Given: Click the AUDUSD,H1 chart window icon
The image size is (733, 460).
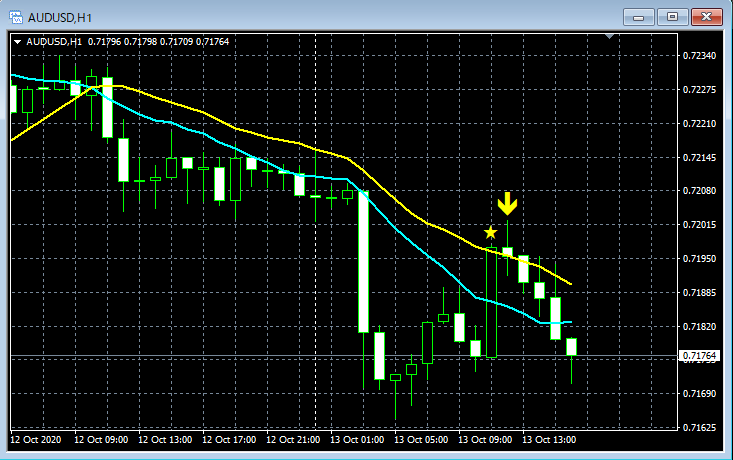Looking at the screenshot, I should click(15, 17).
